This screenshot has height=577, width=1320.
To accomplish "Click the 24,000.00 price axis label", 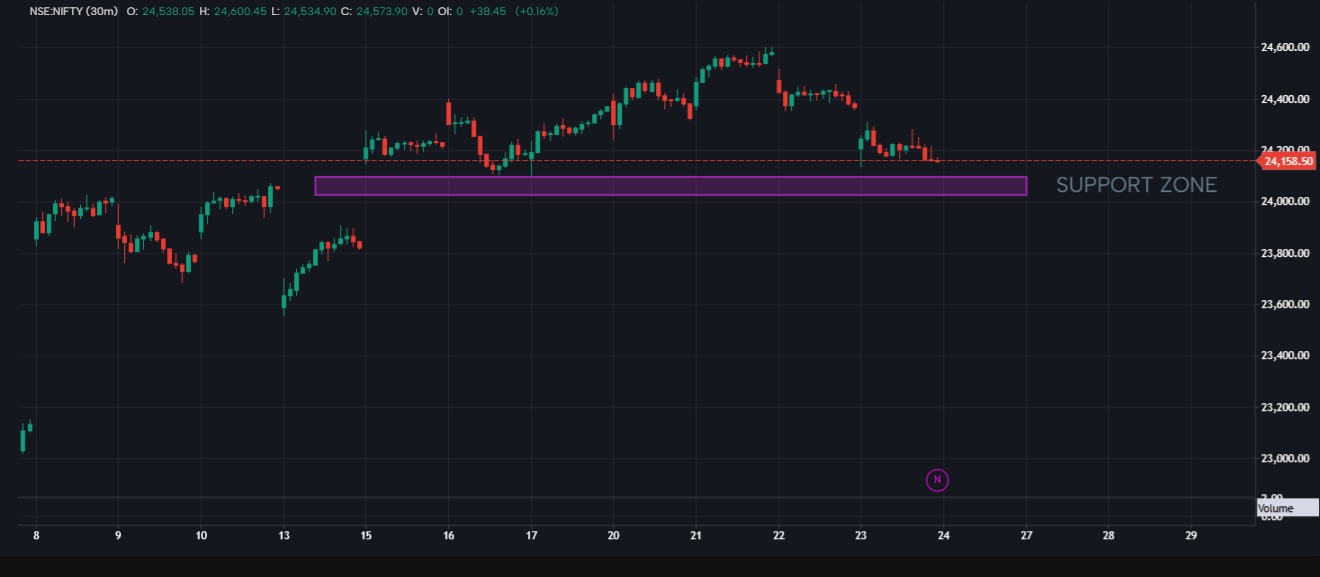I will pyautogui.click(x=1287, y=202).
